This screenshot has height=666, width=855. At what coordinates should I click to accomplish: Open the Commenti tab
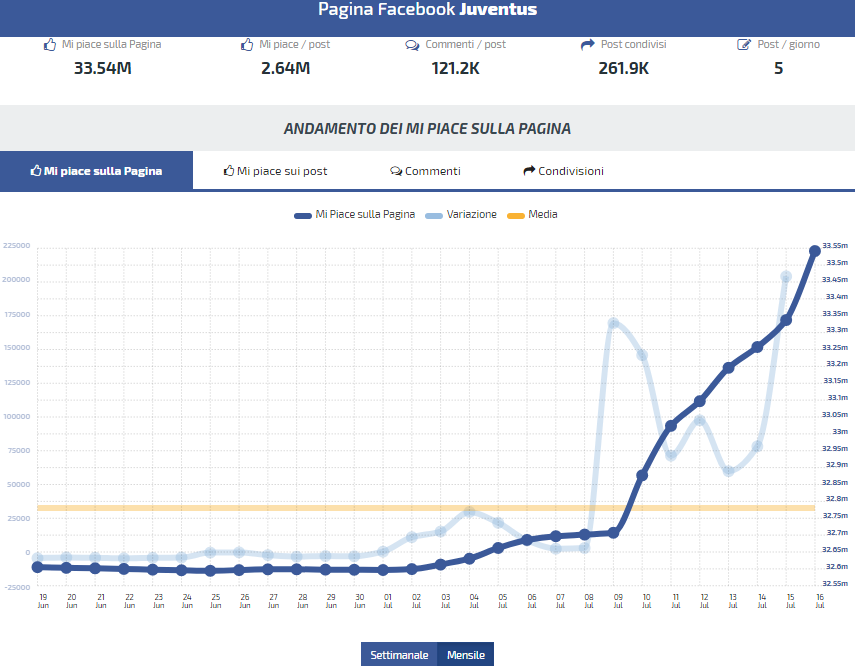[425, 171]
